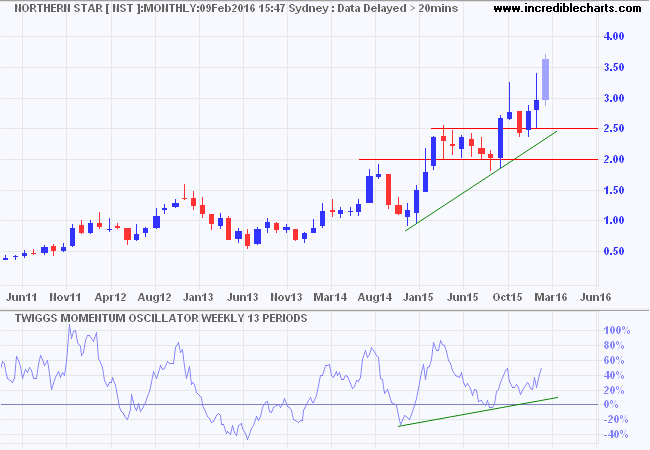650x450 pixels.
Task: Click the Aug14 date axis label
Action: click(x=375, y=297)
